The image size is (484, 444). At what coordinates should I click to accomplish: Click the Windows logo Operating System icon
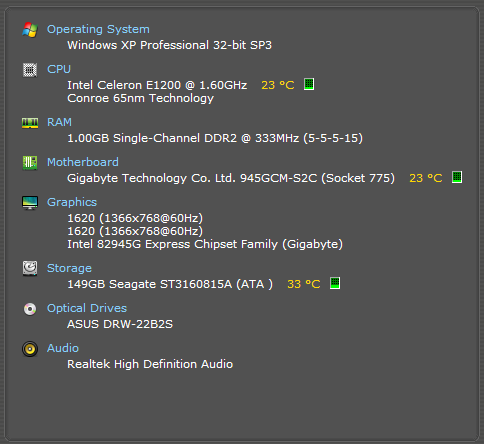(30, 30)
